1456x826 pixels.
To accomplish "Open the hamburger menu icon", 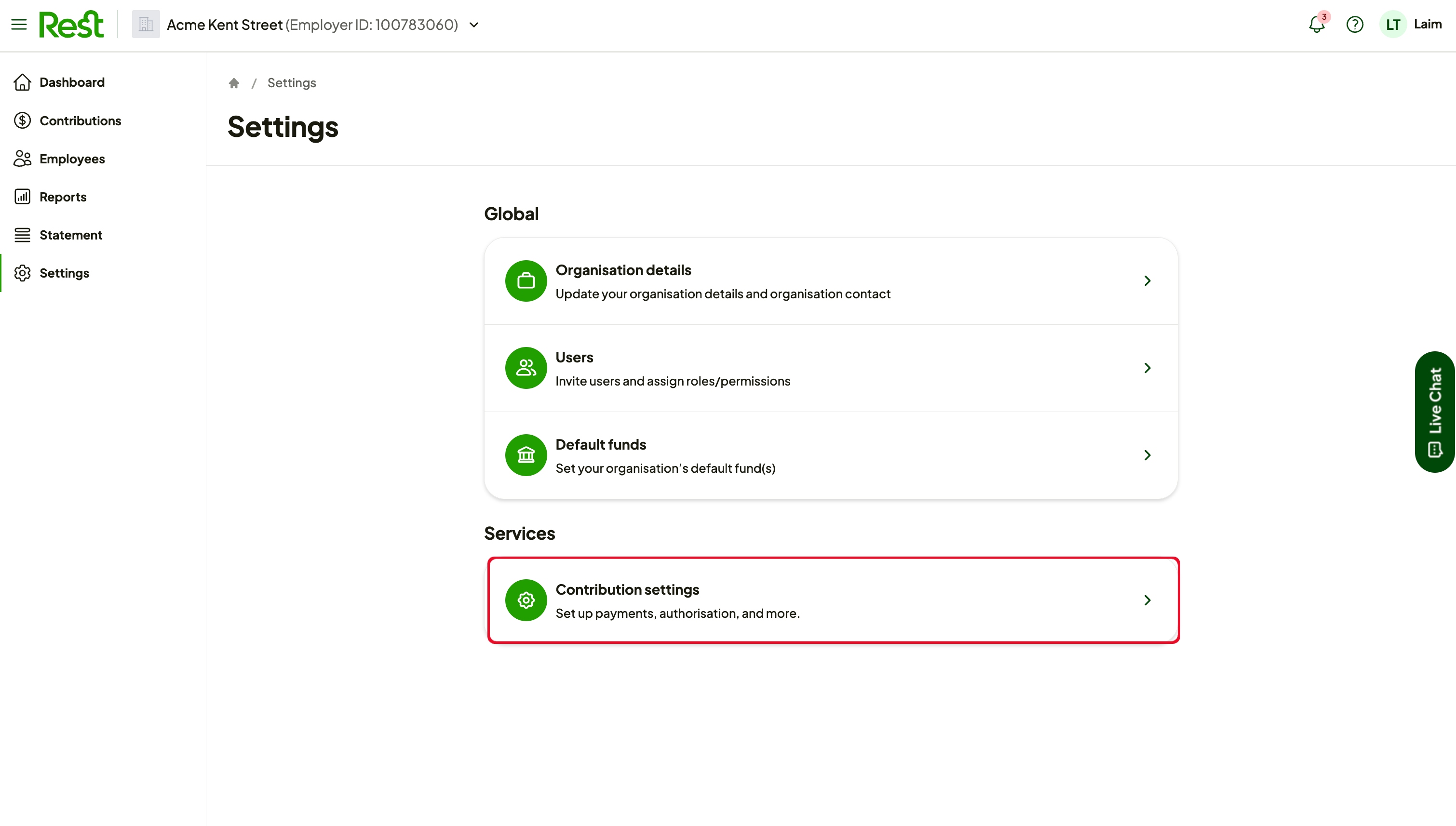I will (x=19, y=25).
